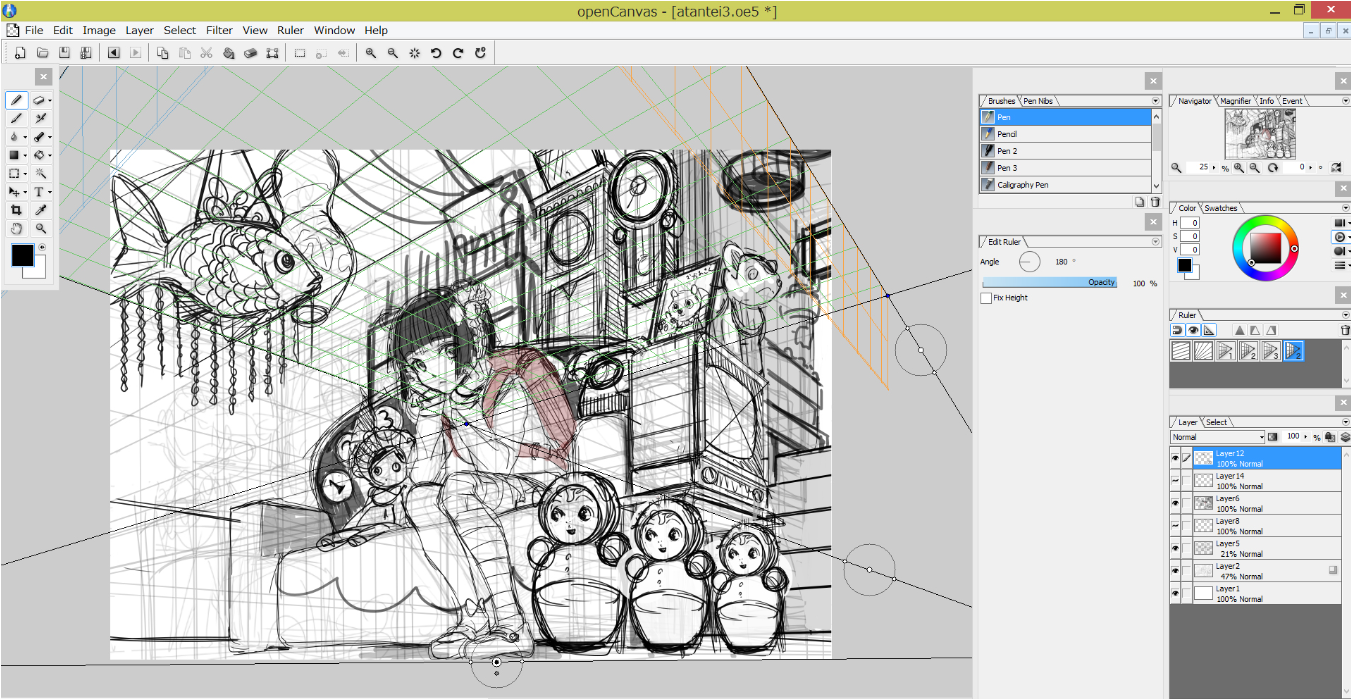The height and width of the screenshot is (699, 1351).
Task: Click the ruler Opacity slider
Action: [x=1050, y=283]
